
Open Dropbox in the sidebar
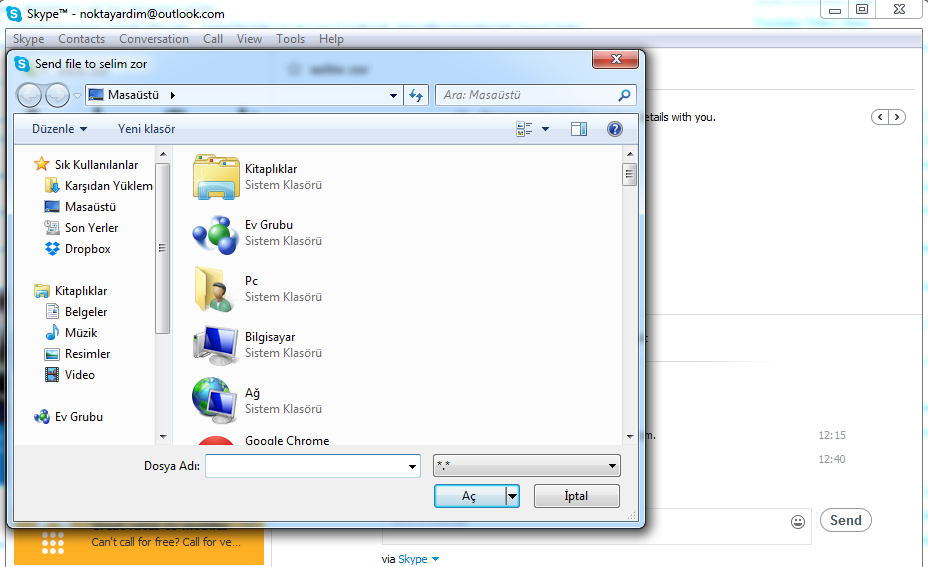tap(78, 249)
